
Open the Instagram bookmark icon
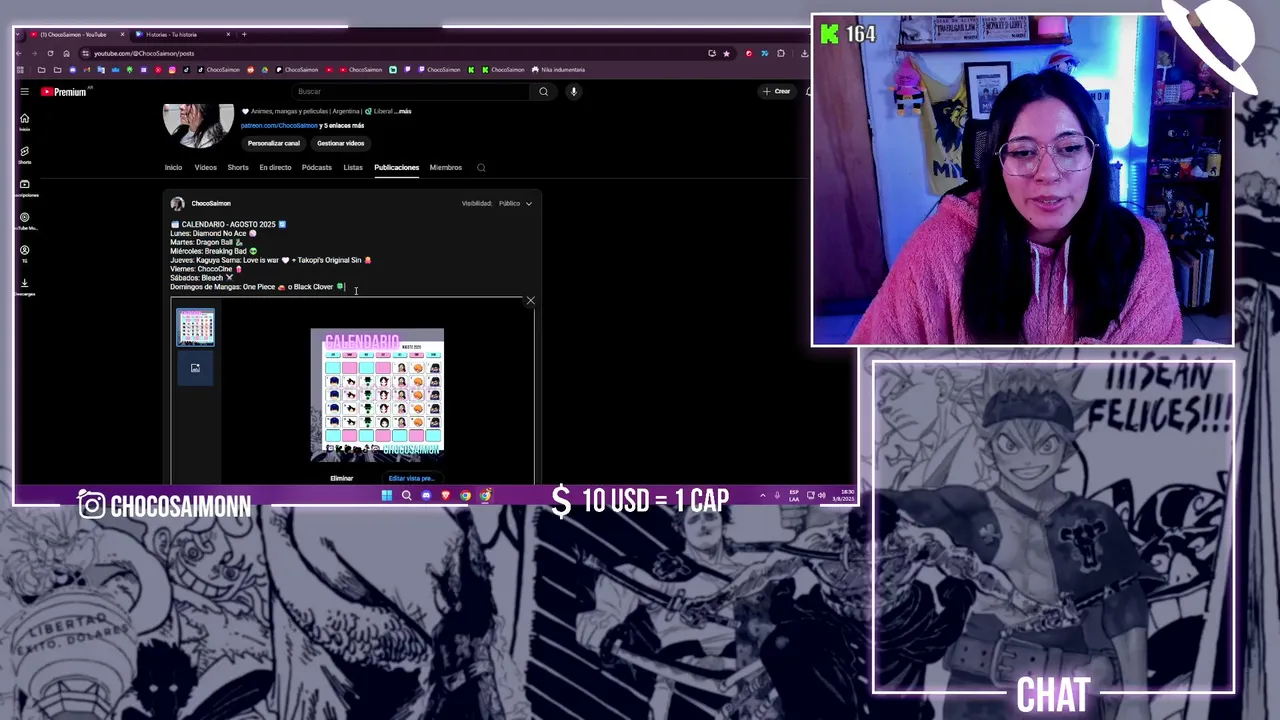172,70
